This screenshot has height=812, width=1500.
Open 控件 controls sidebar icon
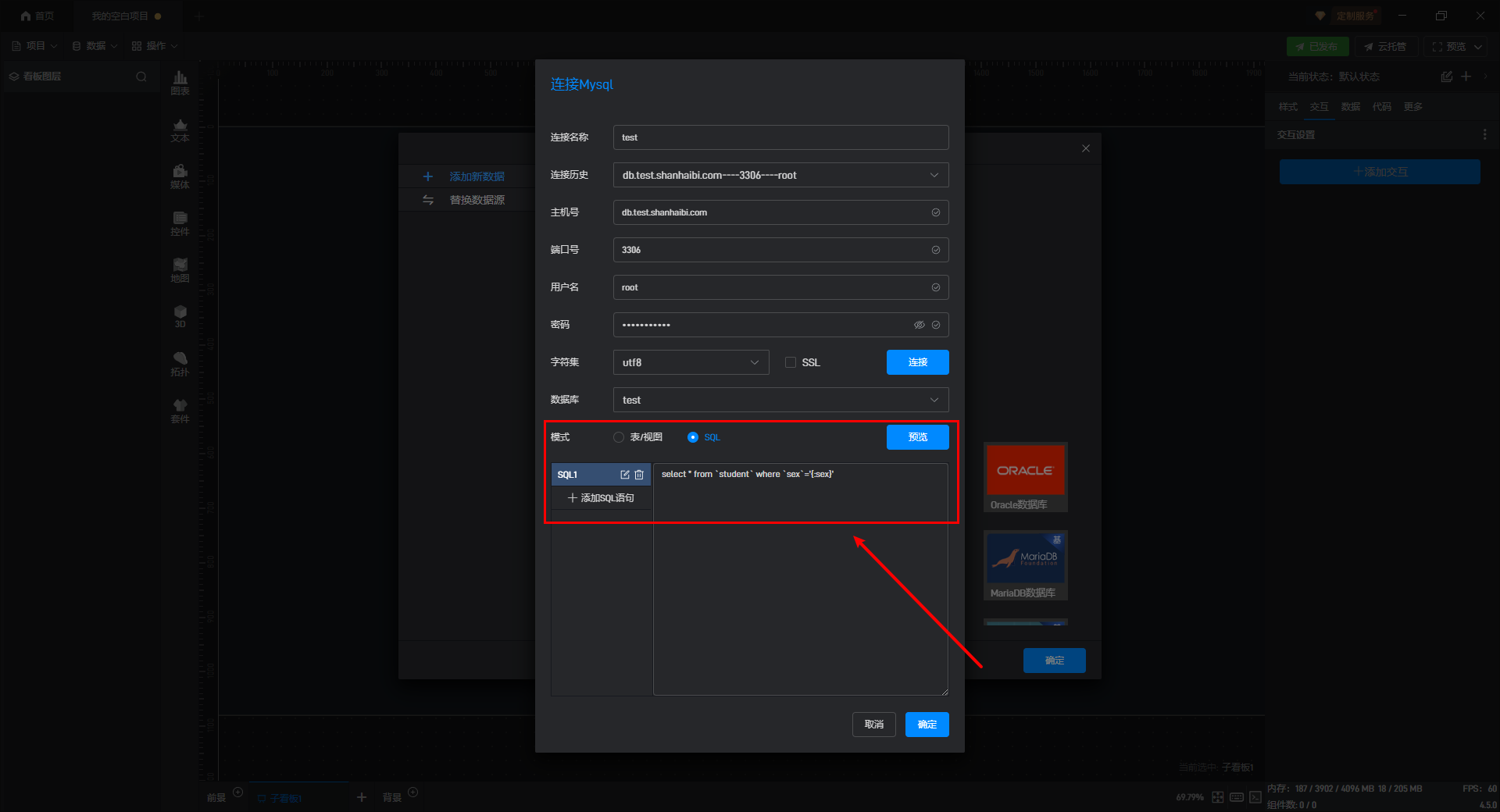point(180,223)
